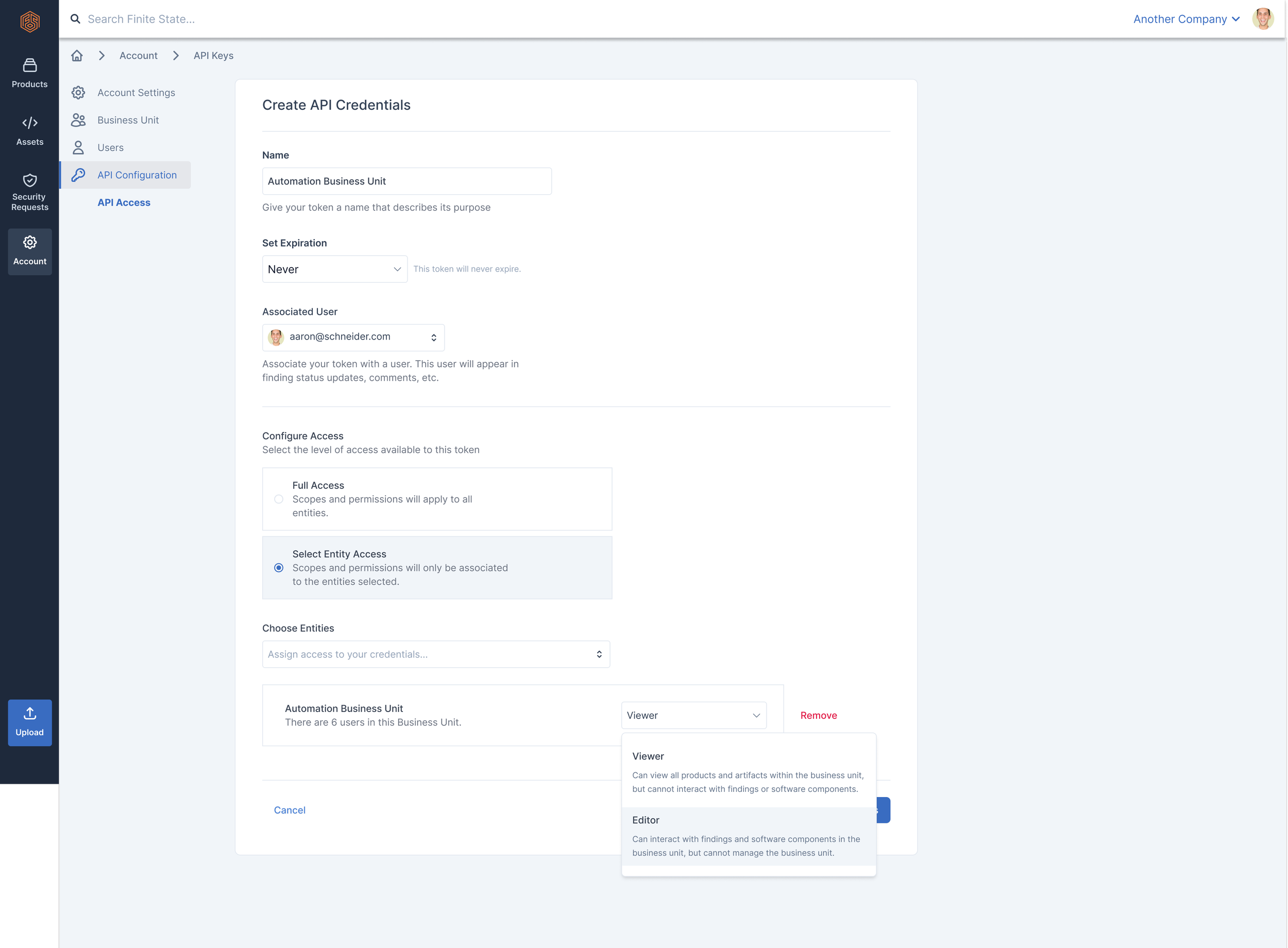Open the Another Company switcher
Viewport: 1288px width, 948px height.
[1186, 19]
